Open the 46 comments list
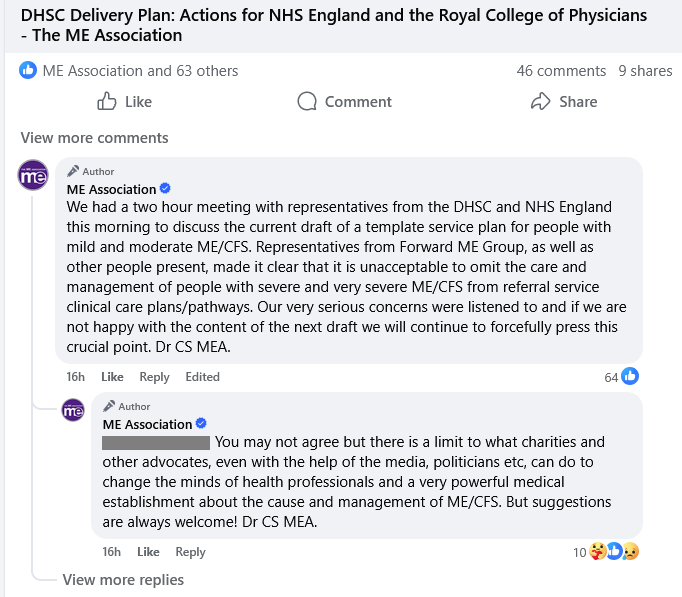The image size is (682, 597). pyautogui.click(x=561, y=70)
